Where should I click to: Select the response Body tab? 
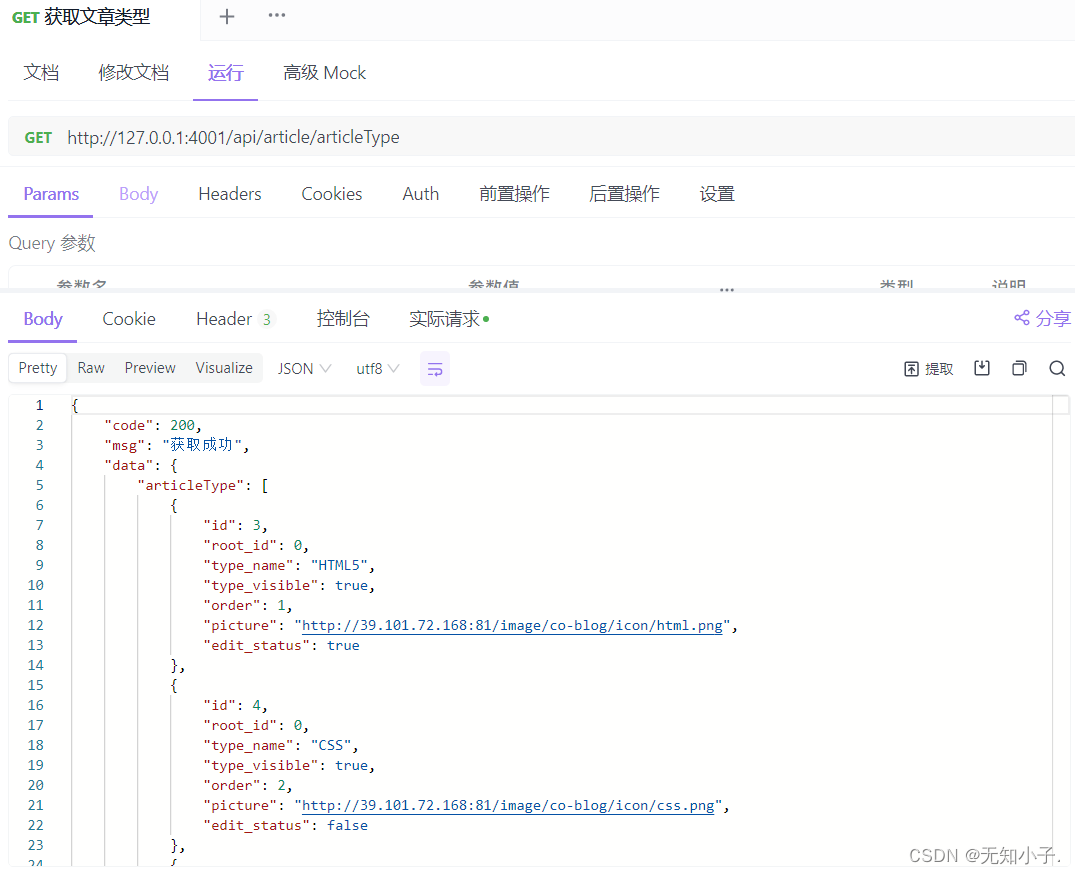point(43,319)
